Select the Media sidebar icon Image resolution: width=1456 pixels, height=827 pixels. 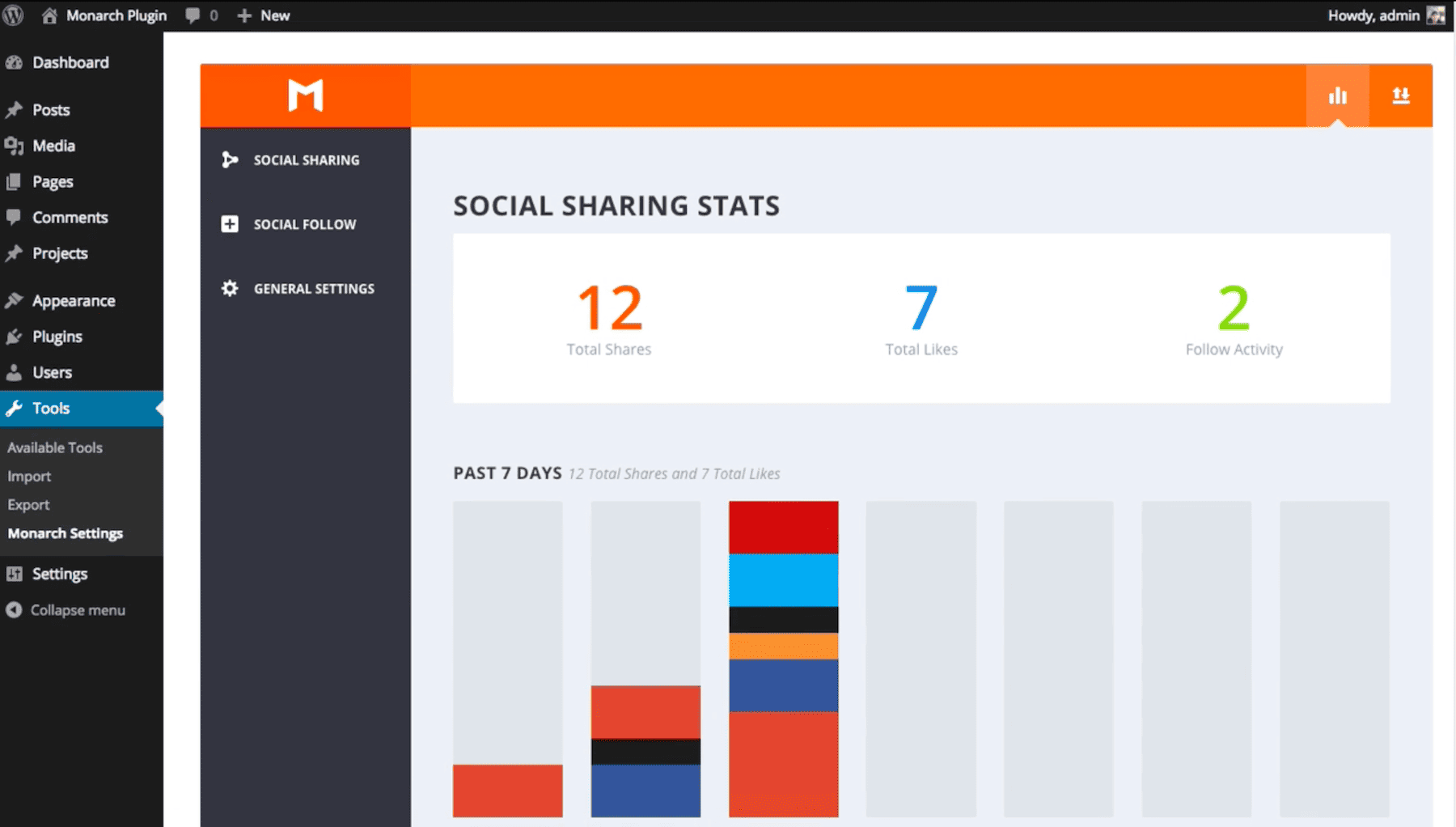(x=15, y=146)
